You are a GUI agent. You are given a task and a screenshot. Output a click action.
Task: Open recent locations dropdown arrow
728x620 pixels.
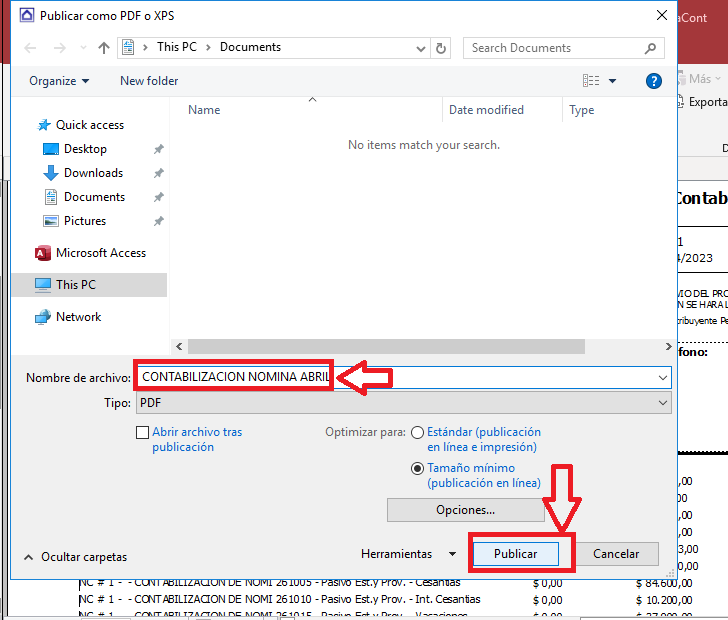click(x=83, y=48)
